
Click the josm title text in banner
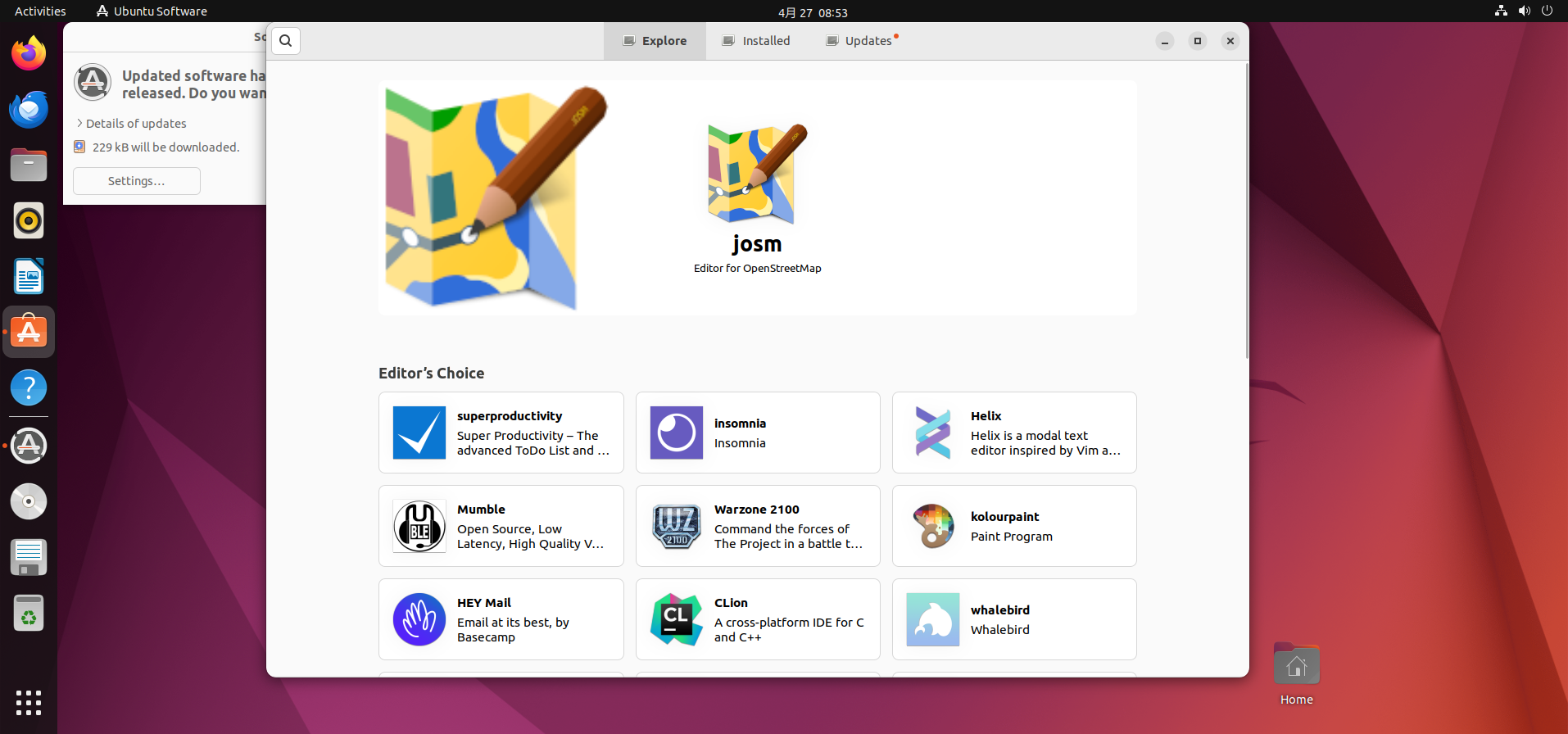click(757, 244)
